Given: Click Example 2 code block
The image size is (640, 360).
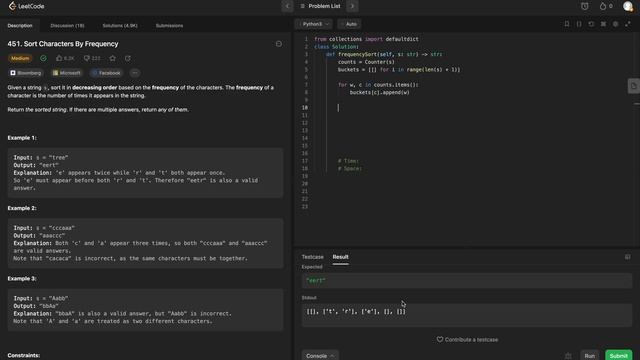Looking at the screenshot, I should 145,243.
